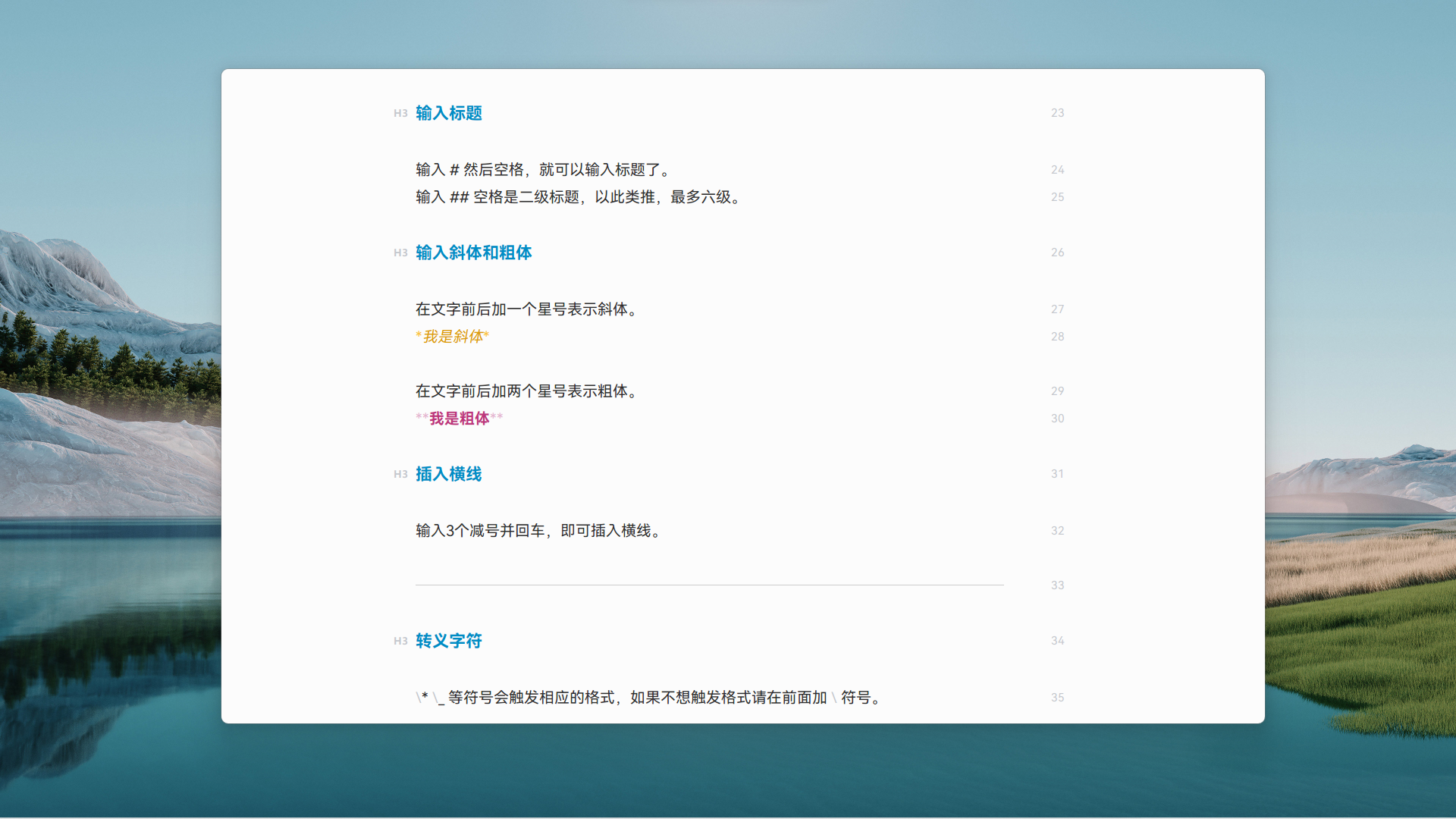Viewport: 1456px width, 819px height.
Task: Click the orange italic text 我是斜体
Action: pyautogui.click(x=453, y=337)
